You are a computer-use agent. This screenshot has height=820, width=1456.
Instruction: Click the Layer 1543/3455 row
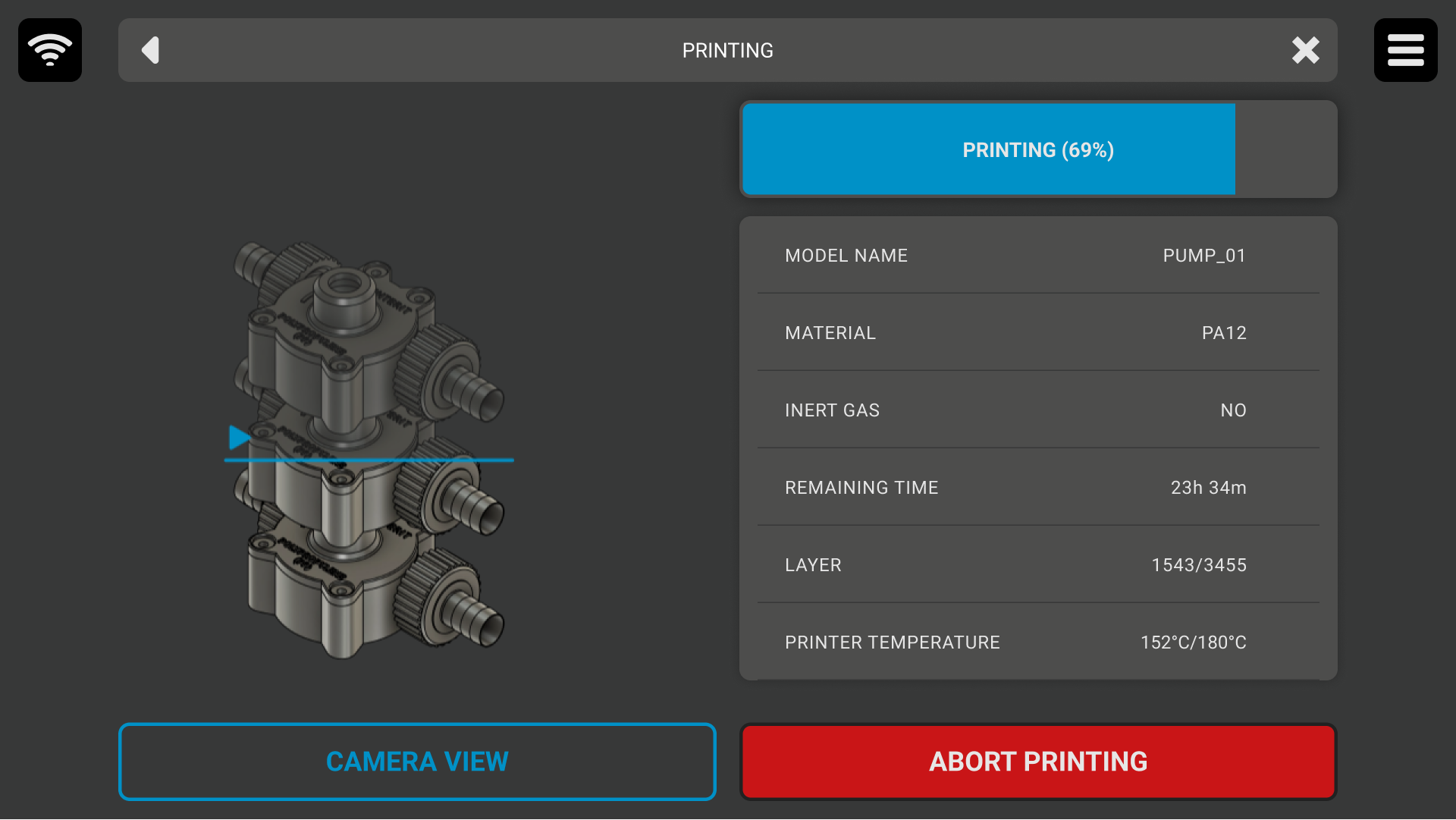click(x=1037, y=565)
